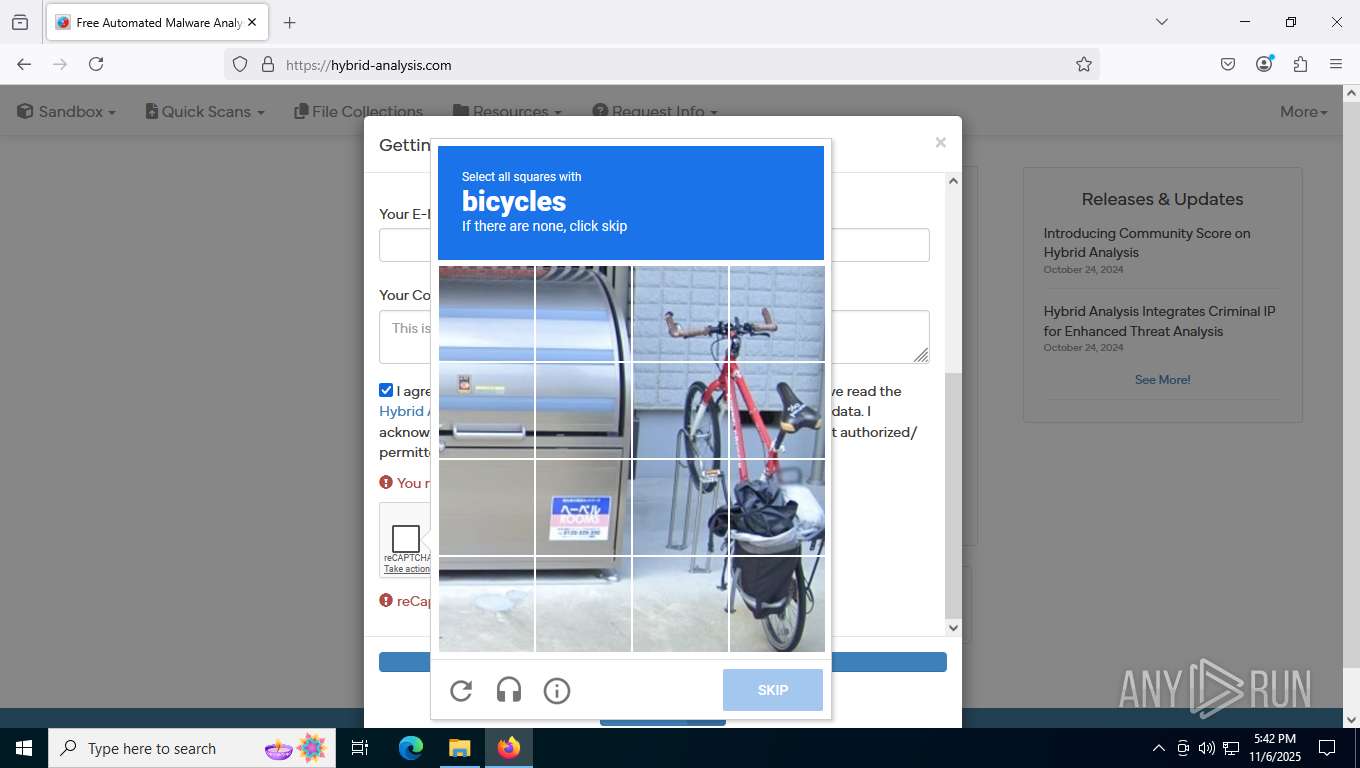Click the taskbar search box

(192, 748)
